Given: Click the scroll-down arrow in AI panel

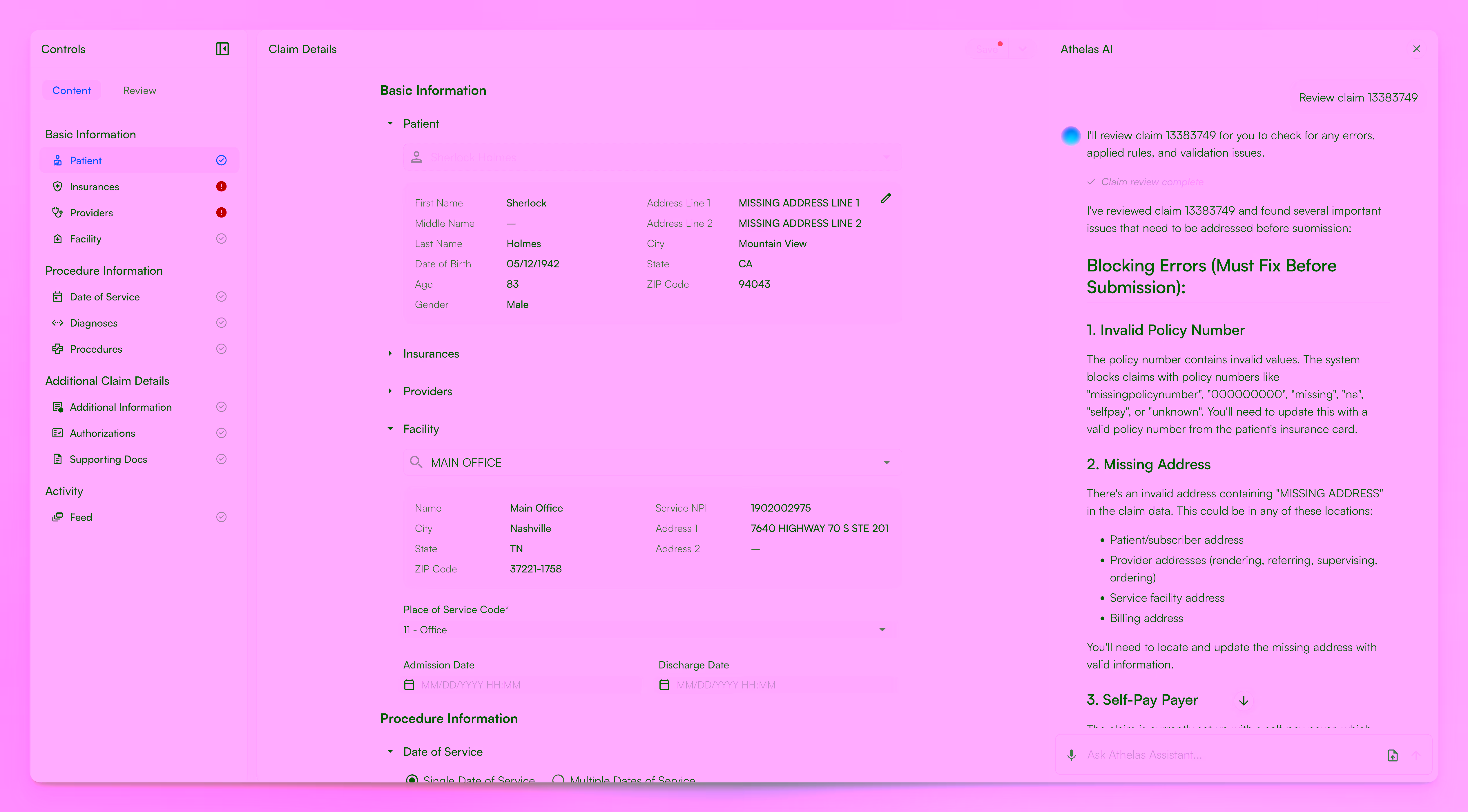Looking at the screenshot, I should click(x=1244, y=701).
